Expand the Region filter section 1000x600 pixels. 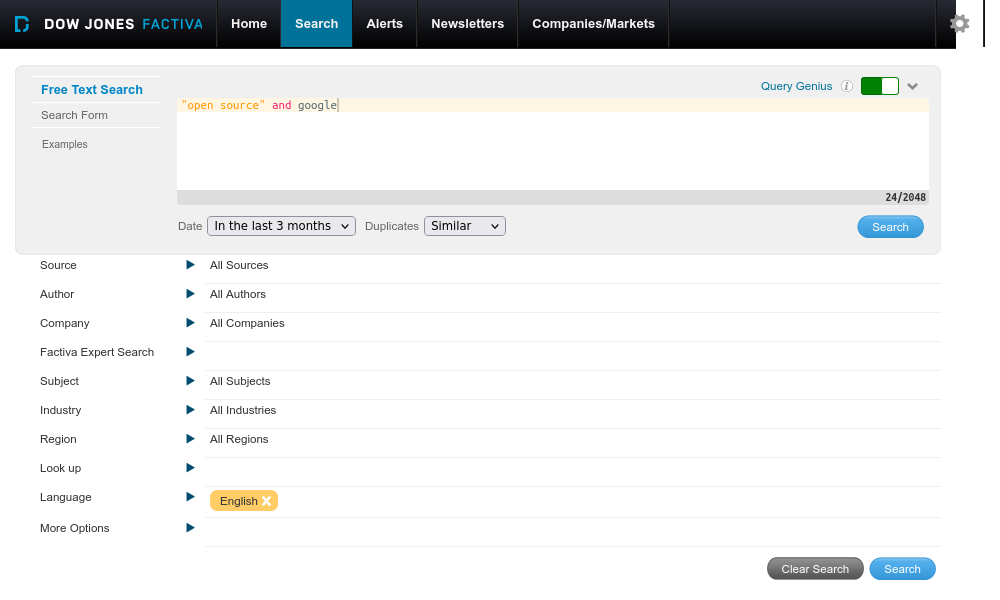point(190,439)
